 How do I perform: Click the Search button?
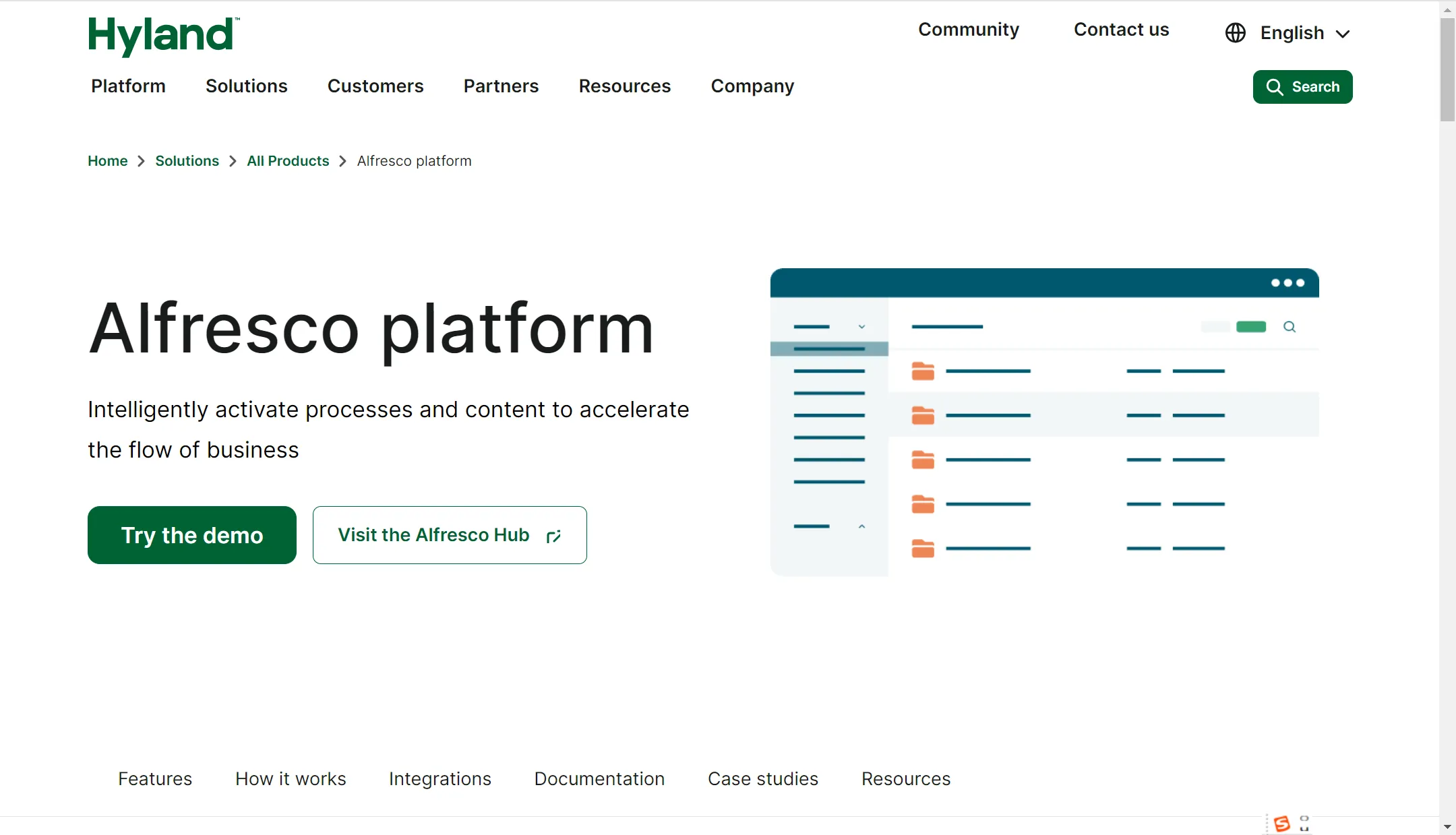(x=1302, y=87)
